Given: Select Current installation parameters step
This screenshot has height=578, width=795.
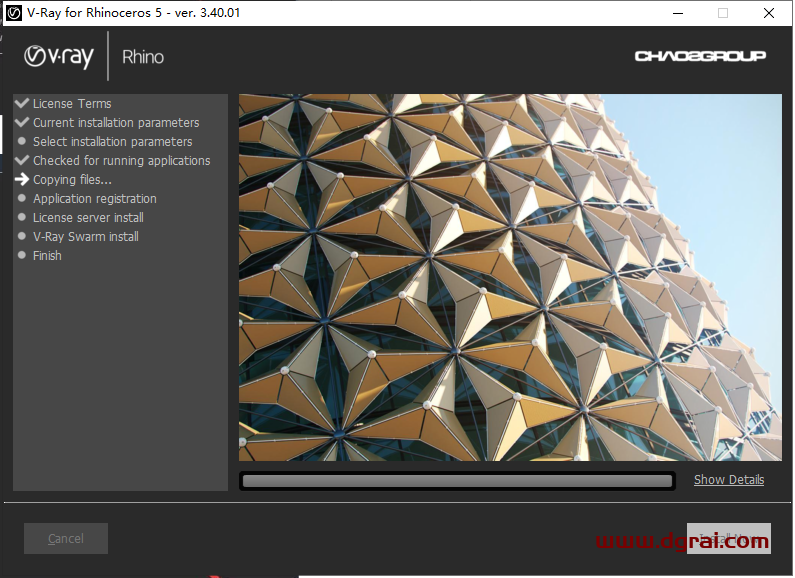Looking at the screenshot, I should point(116,123).
